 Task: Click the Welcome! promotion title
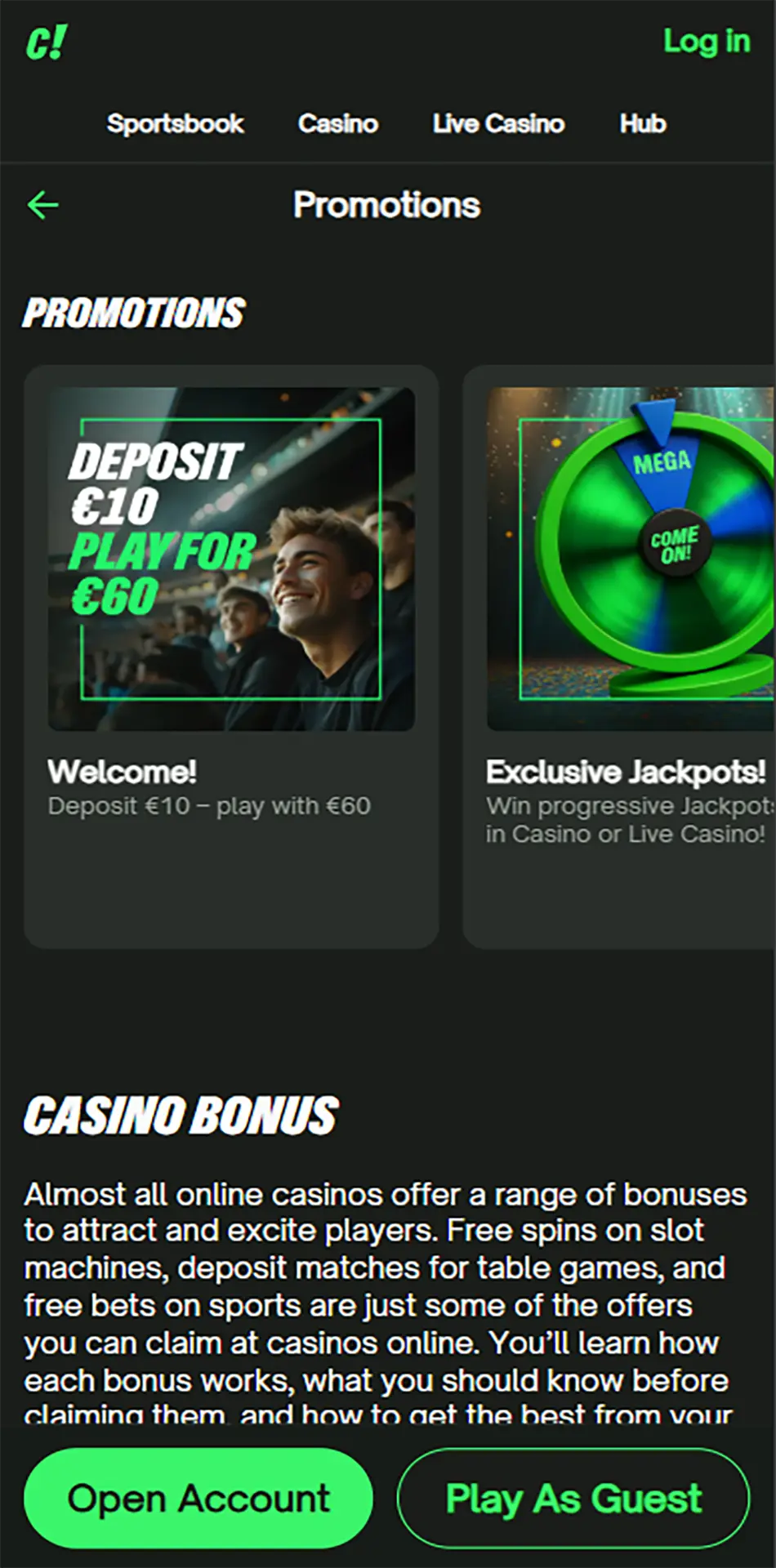(x=122, y=772)
